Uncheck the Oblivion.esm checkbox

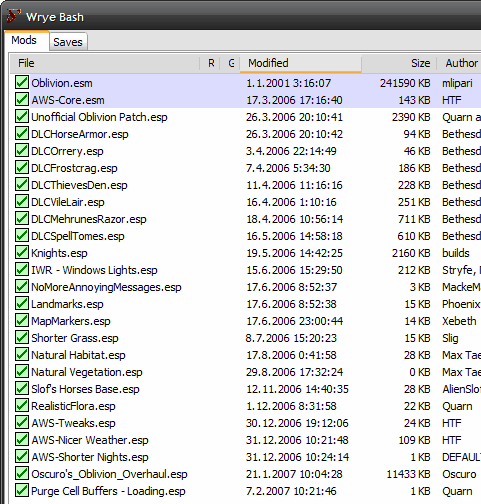coord(22,82)
